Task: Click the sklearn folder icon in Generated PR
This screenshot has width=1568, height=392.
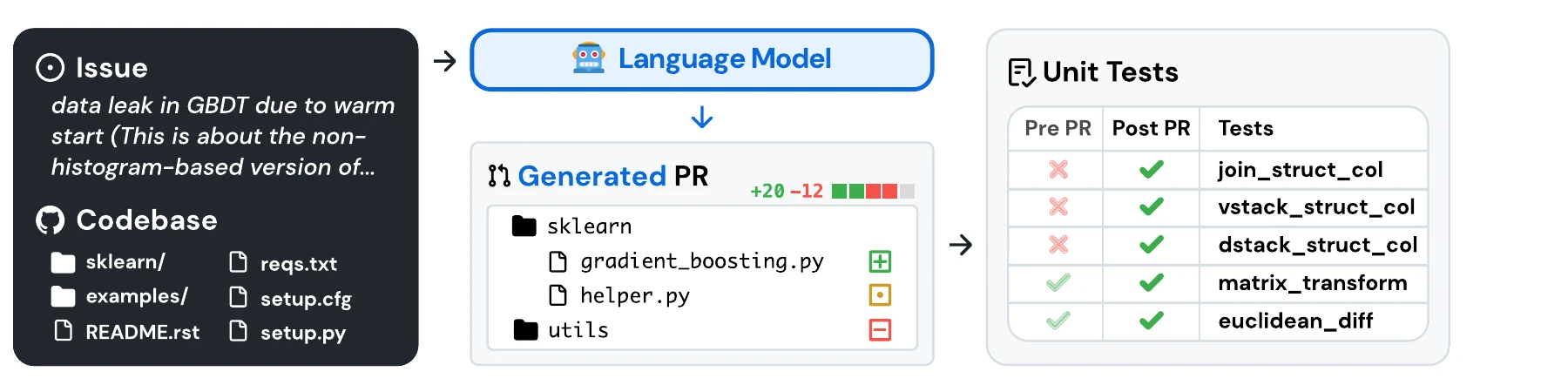Action: pos(524,226)
